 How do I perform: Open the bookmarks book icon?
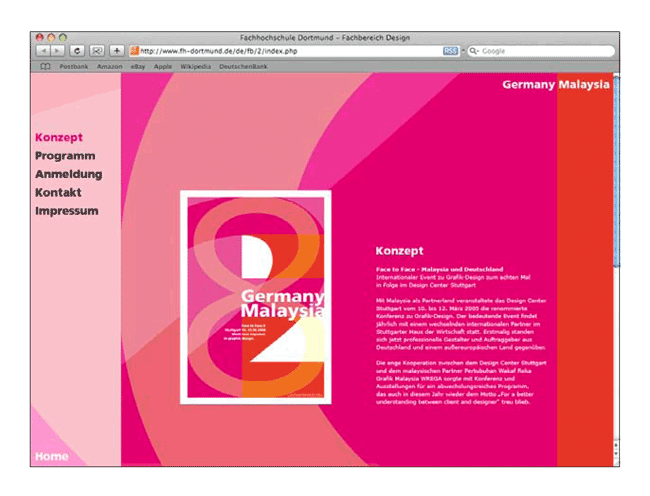click(45, 66)
